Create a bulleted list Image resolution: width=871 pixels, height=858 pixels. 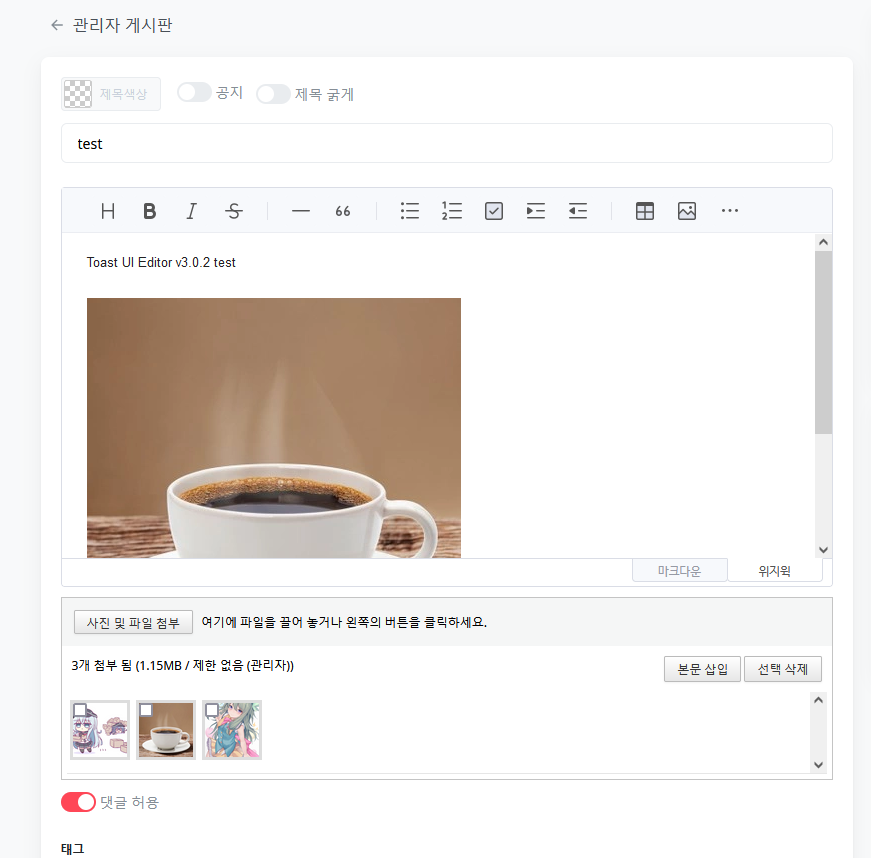tap(410, 211)
